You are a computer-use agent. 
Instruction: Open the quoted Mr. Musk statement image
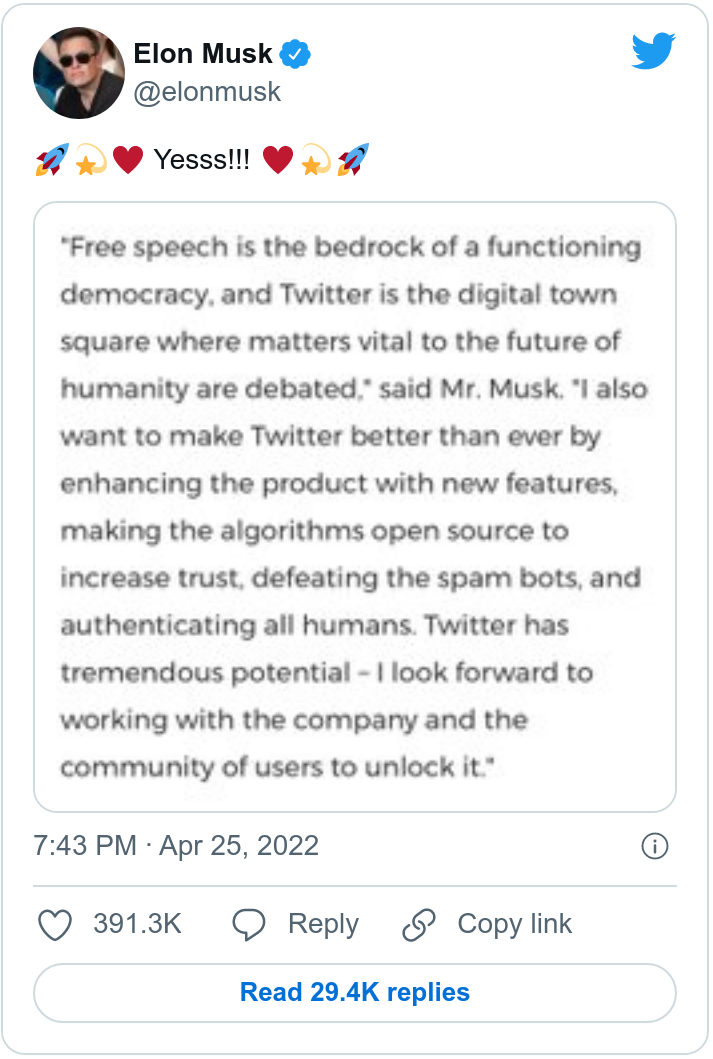tap(355, 507)
